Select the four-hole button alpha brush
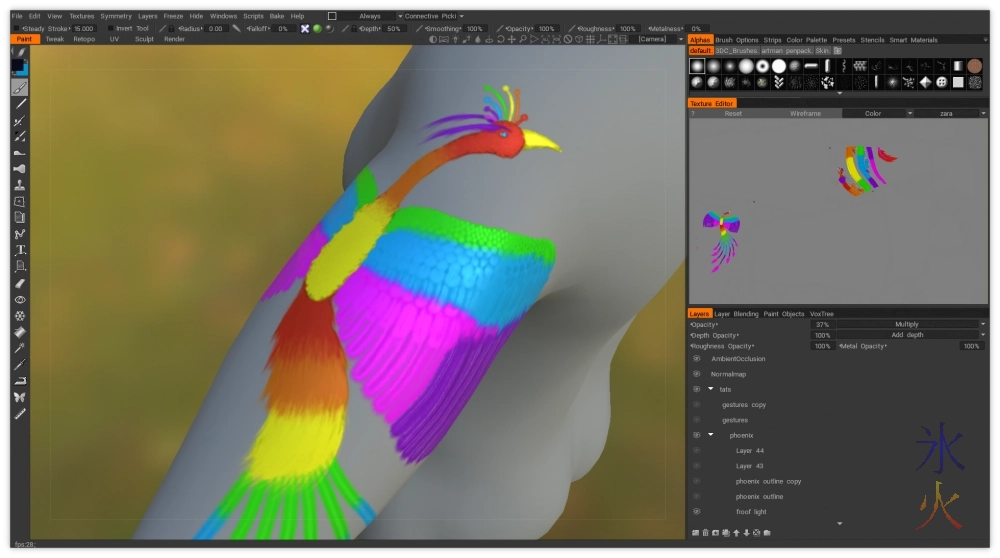1000x558 pixels. [x=942, y=82]
